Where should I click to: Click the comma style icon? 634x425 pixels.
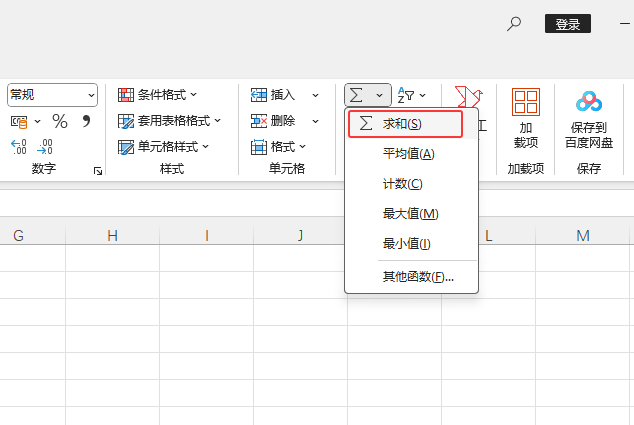point(86,121)
